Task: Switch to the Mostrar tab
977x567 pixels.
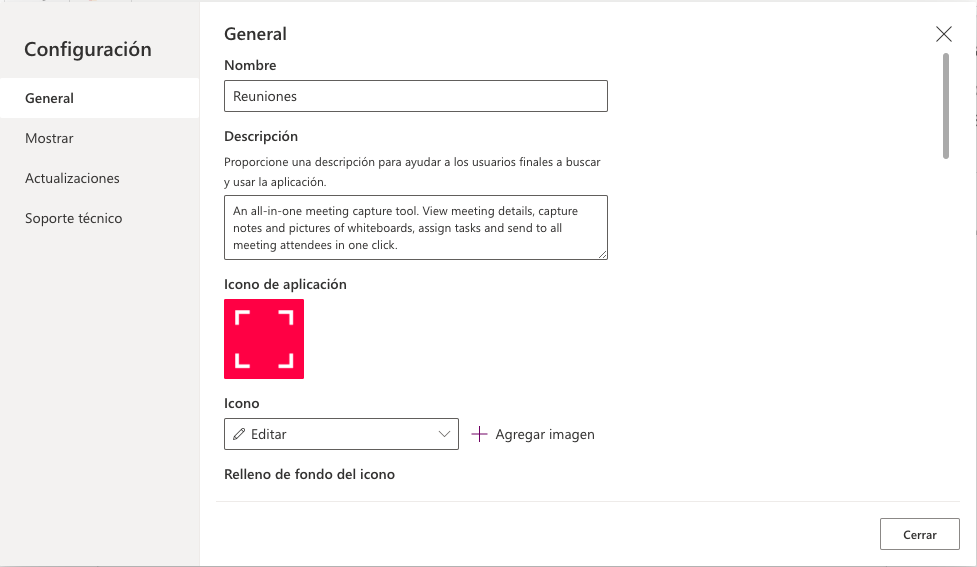Action: 50,138
